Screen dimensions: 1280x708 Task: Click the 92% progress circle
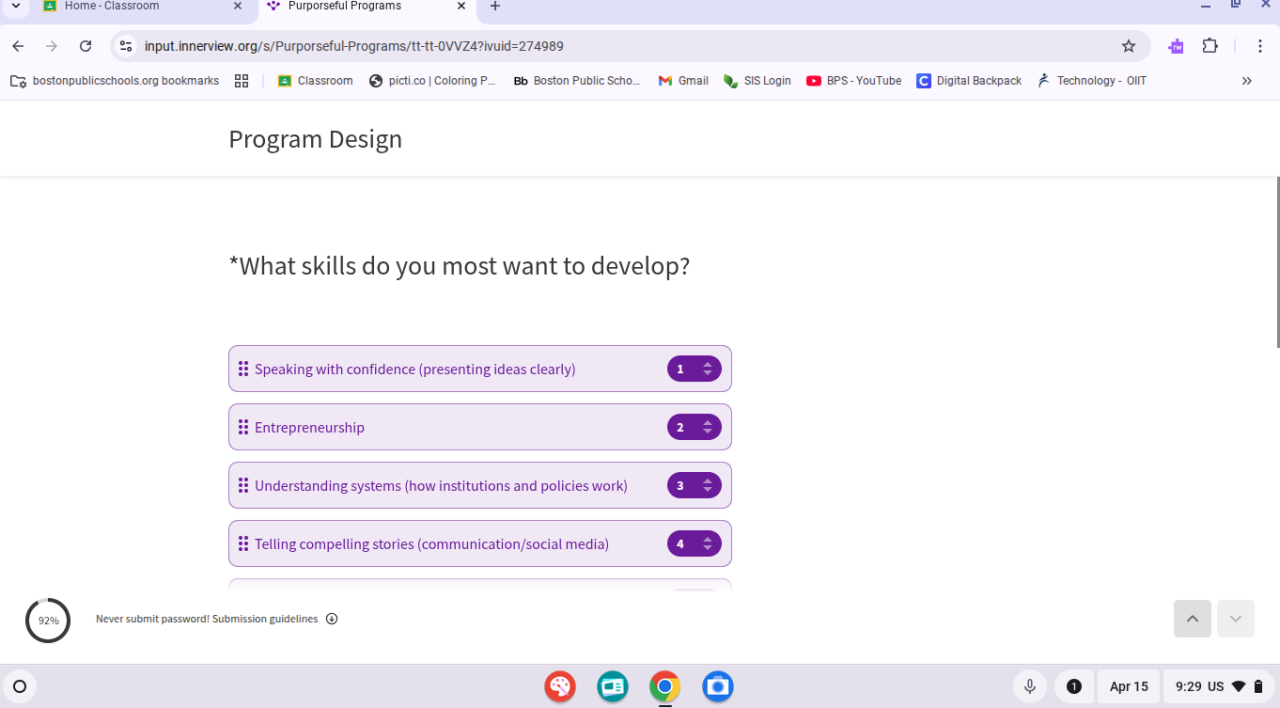pyautogui.click(x=48, y=620)
